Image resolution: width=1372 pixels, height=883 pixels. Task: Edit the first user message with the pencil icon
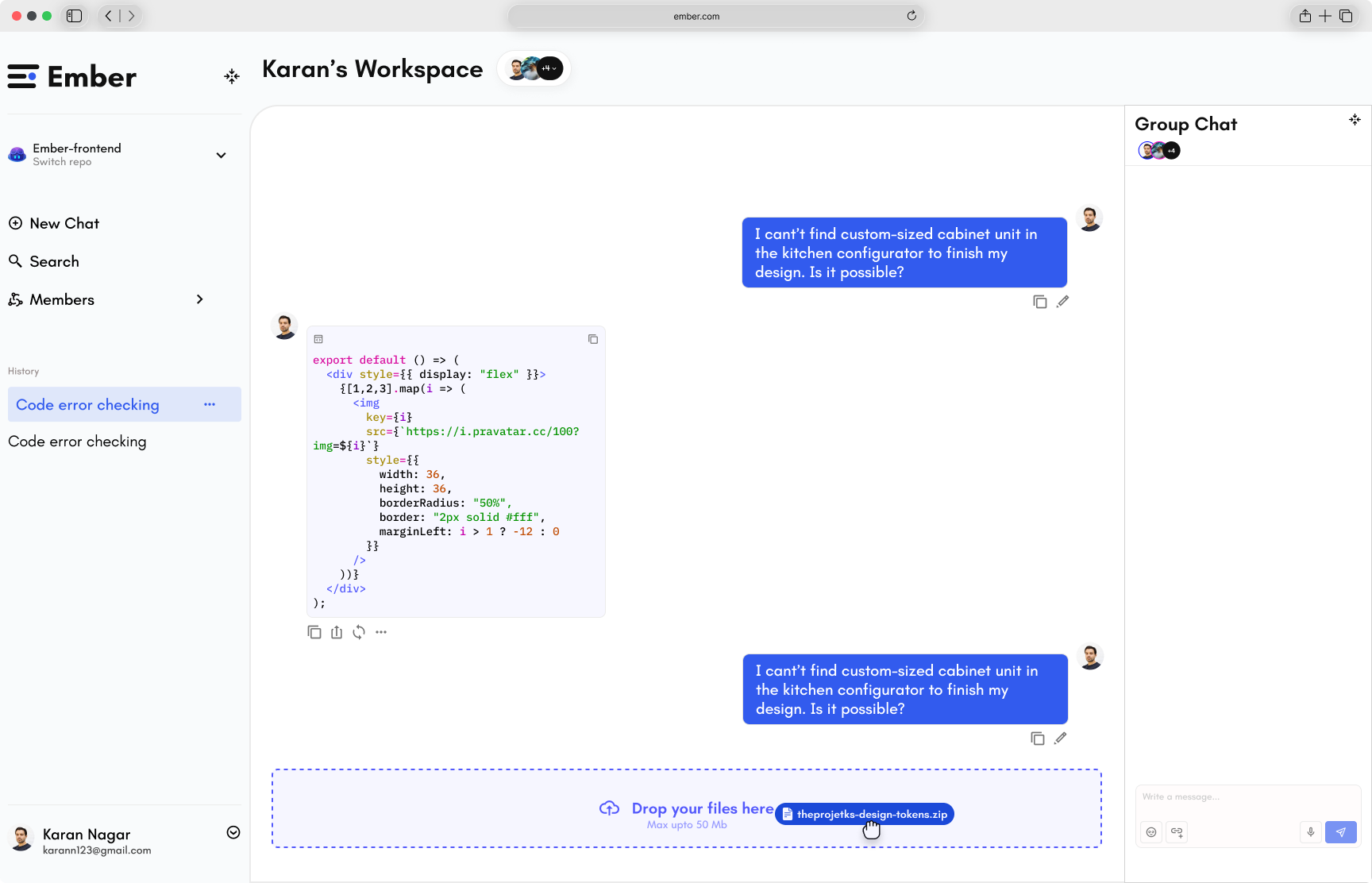point(1063,302)
